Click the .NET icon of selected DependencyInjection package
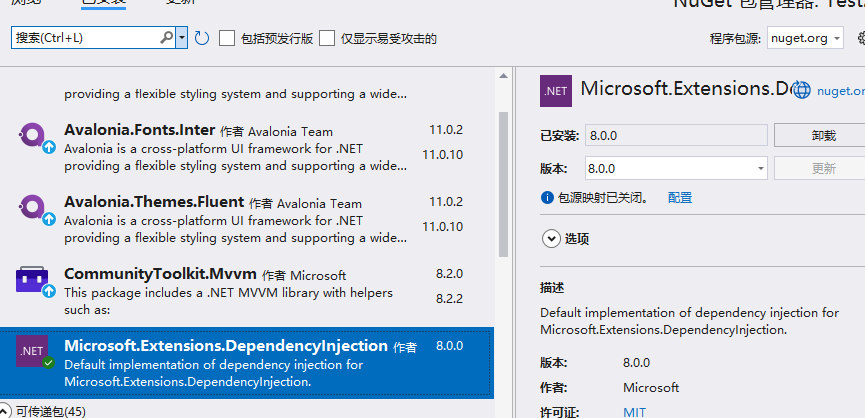Viewport: 865px width, 418px height. (x=32, y=353)
